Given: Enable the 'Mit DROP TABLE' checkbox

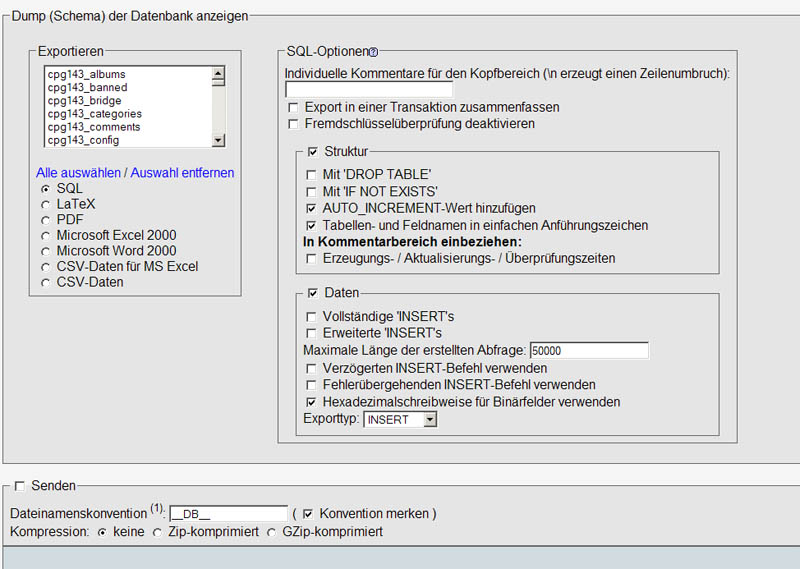Looking at the screenshot, I should [311, 174].
